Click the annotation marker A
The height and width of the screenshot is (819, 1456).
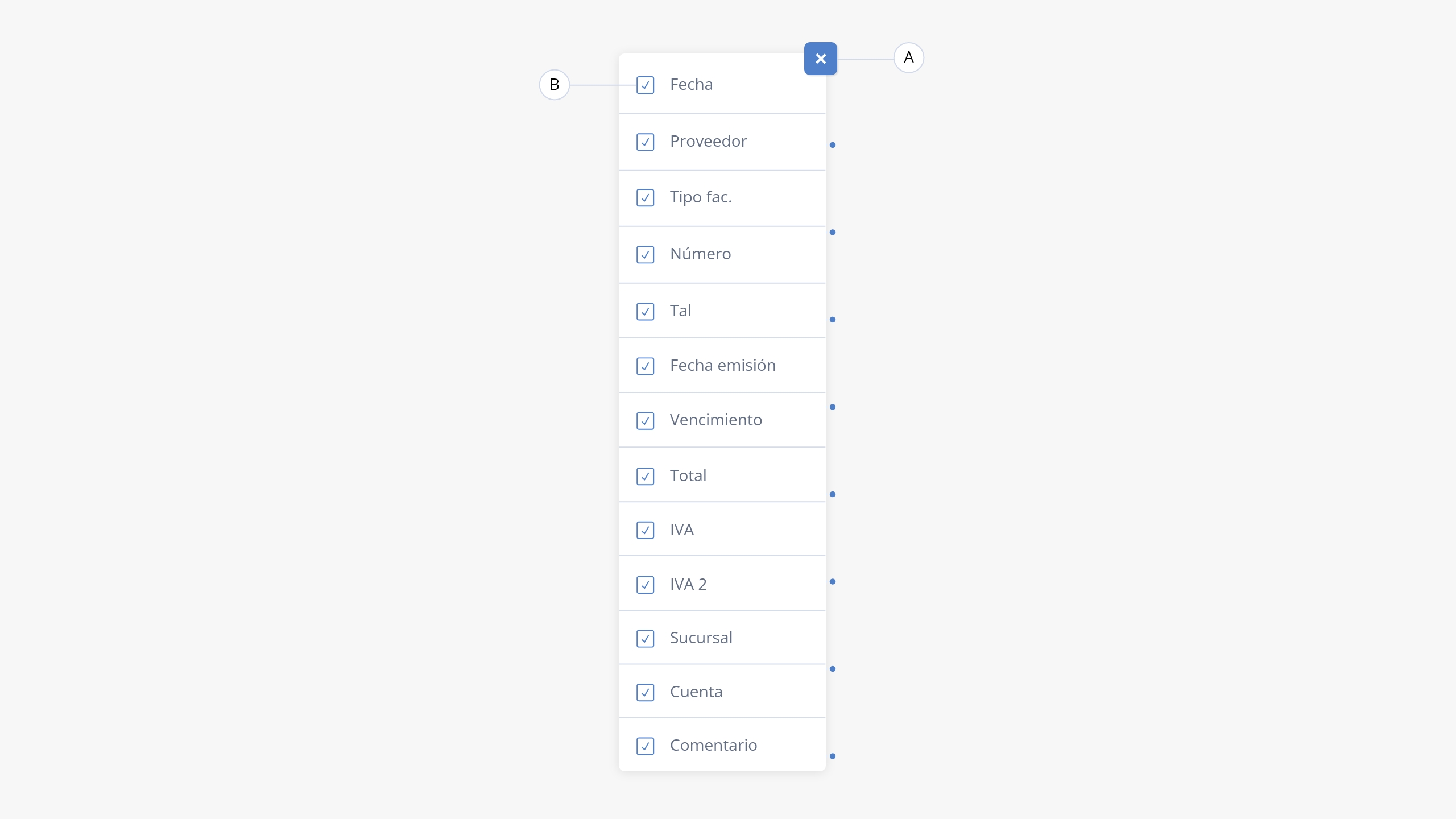pos(908,57)
